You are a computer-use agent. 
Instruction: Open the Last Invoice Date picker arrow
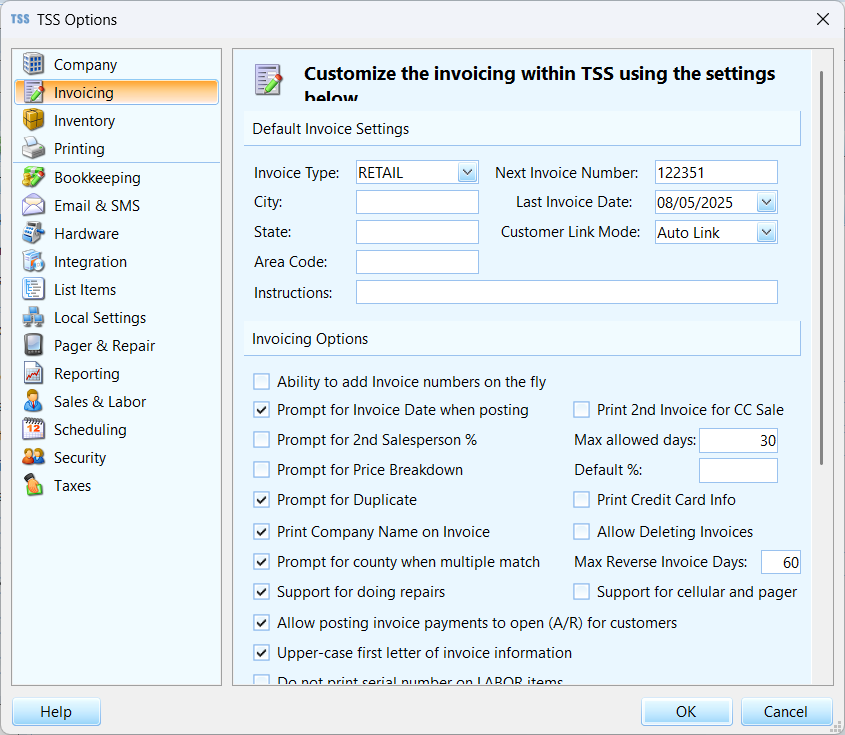[x=766, y=202]
